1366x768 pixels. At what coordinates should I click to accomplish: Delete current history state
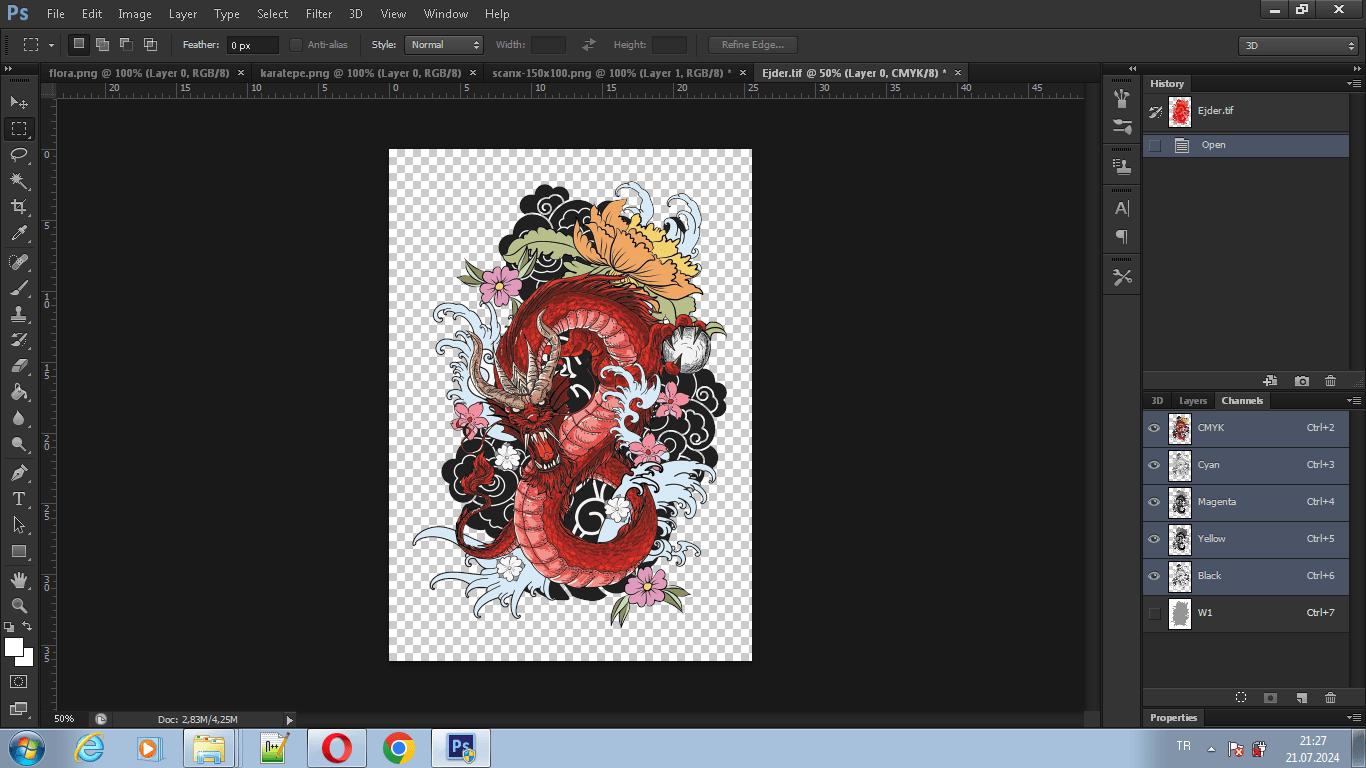(x=1330, y=381)
